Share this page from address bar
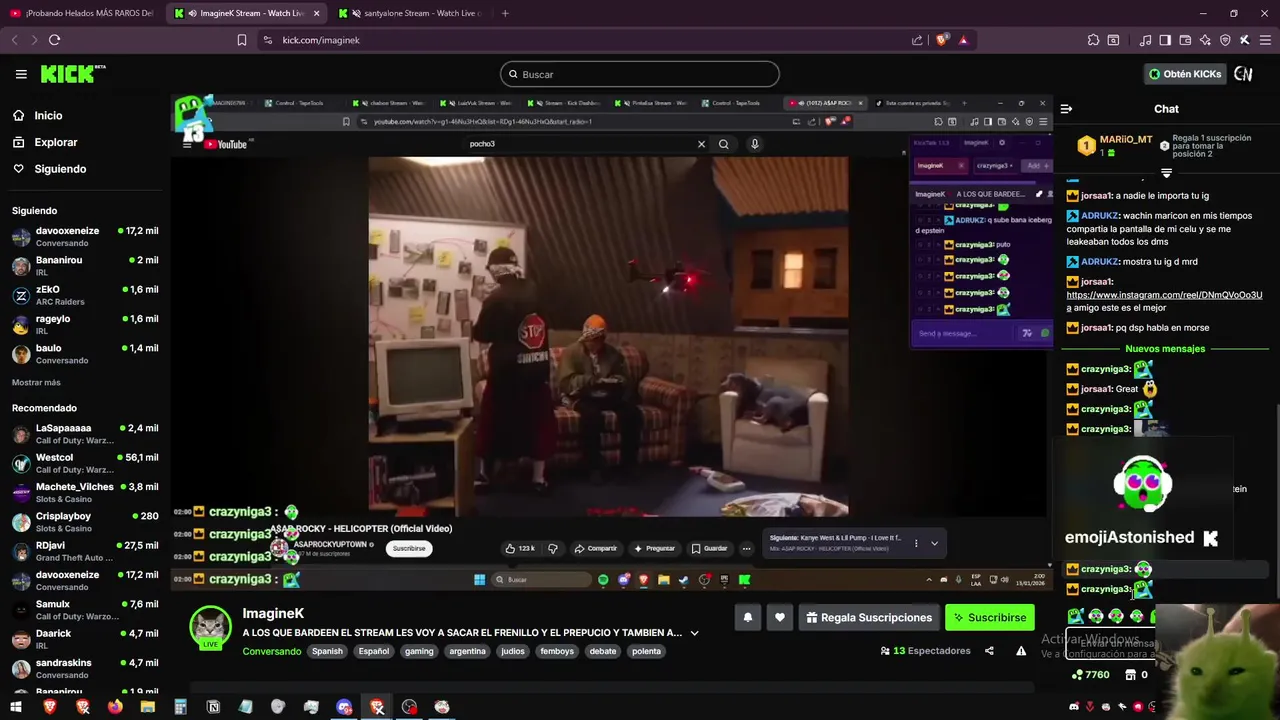Image resolution: width=1280 pixels, height=720 pixels. [x=917, y=40]
